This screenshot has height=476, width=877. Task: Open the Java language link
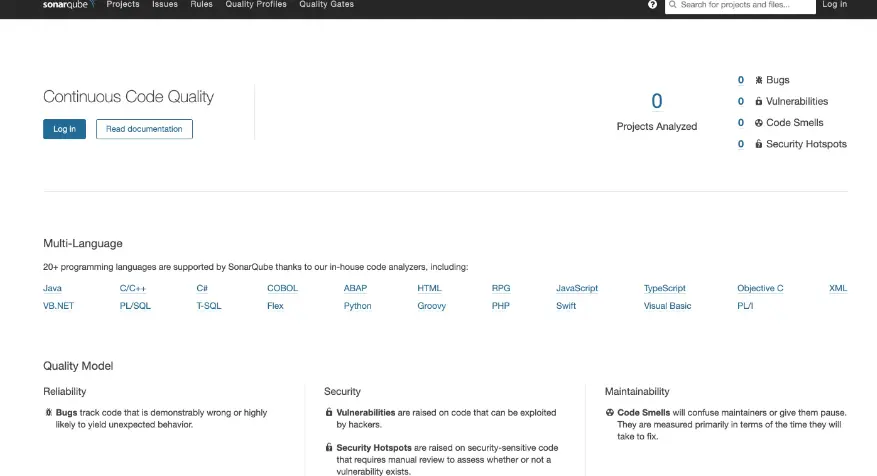(x=53, y=288)
